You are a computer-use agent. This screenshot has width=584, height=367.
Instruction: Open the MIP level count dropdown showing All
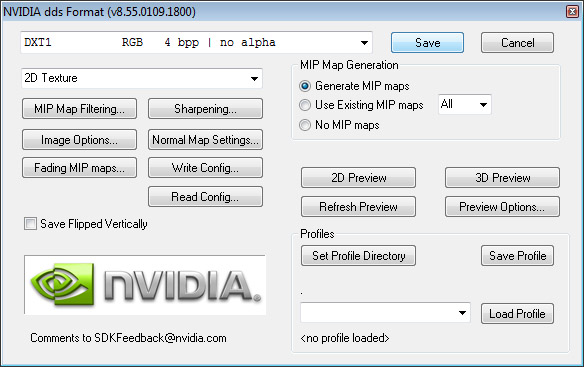coord(465,104)
